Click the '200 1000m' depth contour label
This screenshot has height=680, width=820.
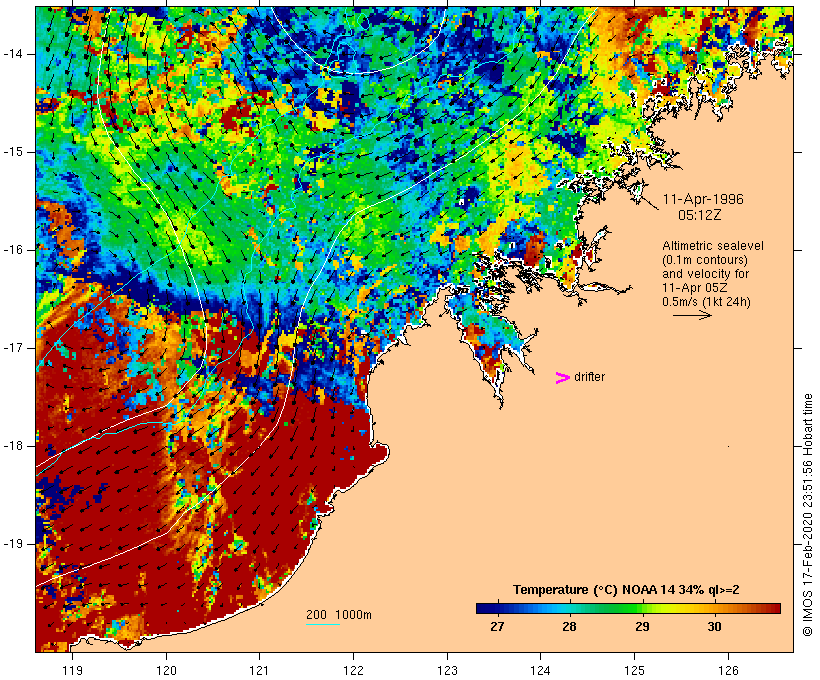pos(339,615)
